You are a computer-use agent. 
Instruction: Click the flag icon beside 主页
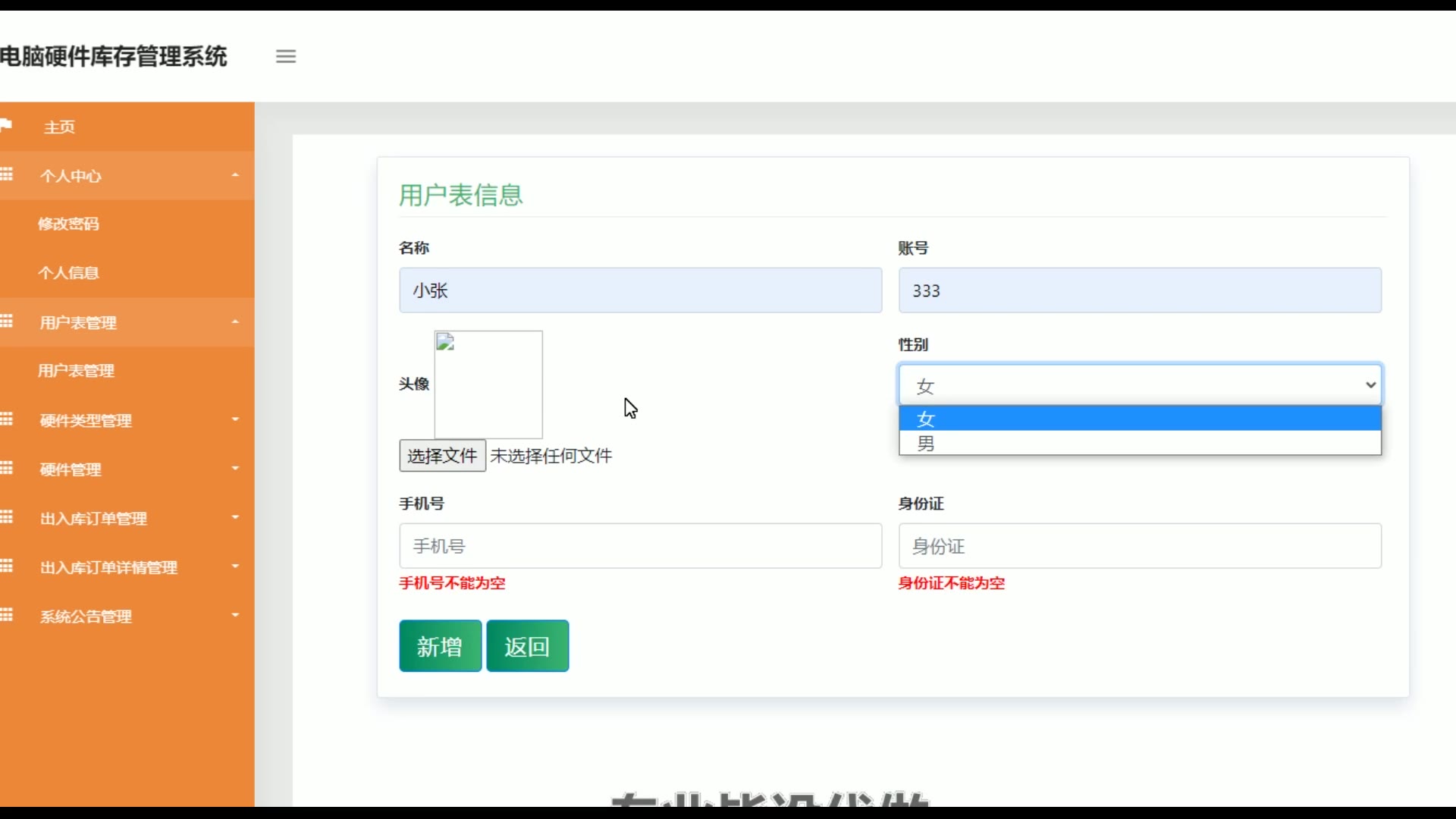point(6,125)
